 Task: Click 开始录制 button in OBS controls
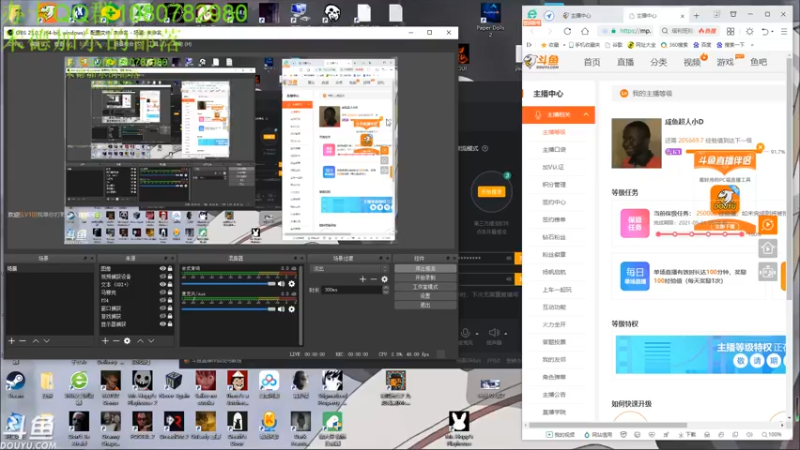425,278
